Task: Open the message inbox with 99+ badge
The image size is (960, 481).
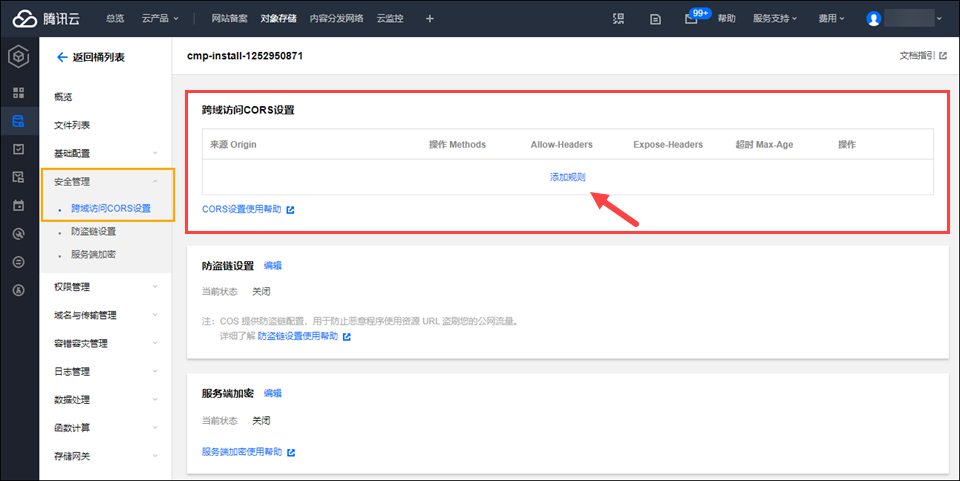Action: click(x=691, y=18)
